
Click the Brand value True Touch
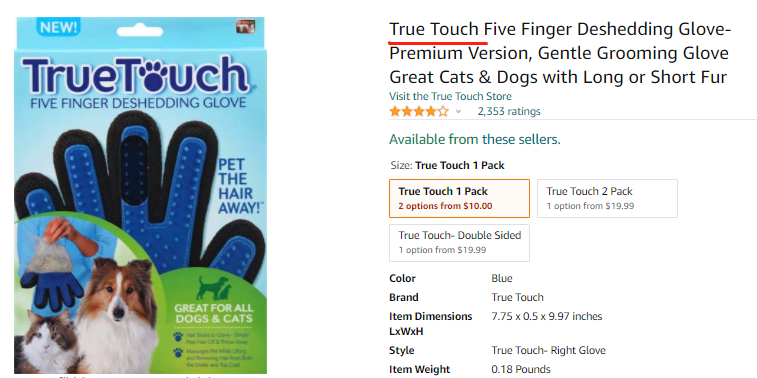518,297
